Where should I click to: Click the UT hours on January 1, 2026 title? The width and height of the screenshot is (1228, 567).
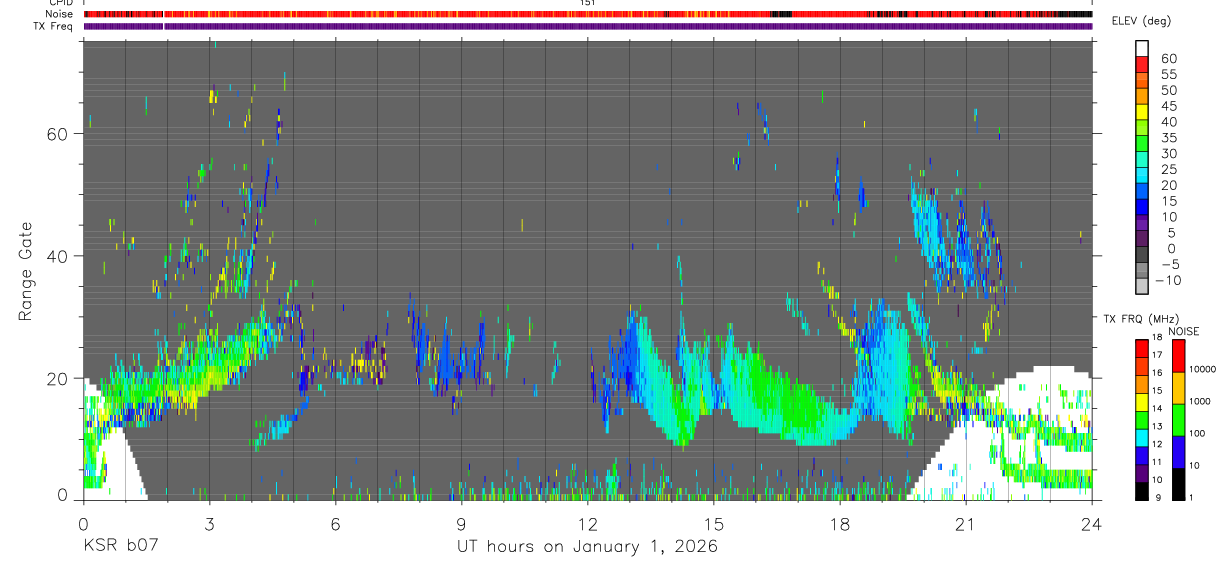[587, 547]
